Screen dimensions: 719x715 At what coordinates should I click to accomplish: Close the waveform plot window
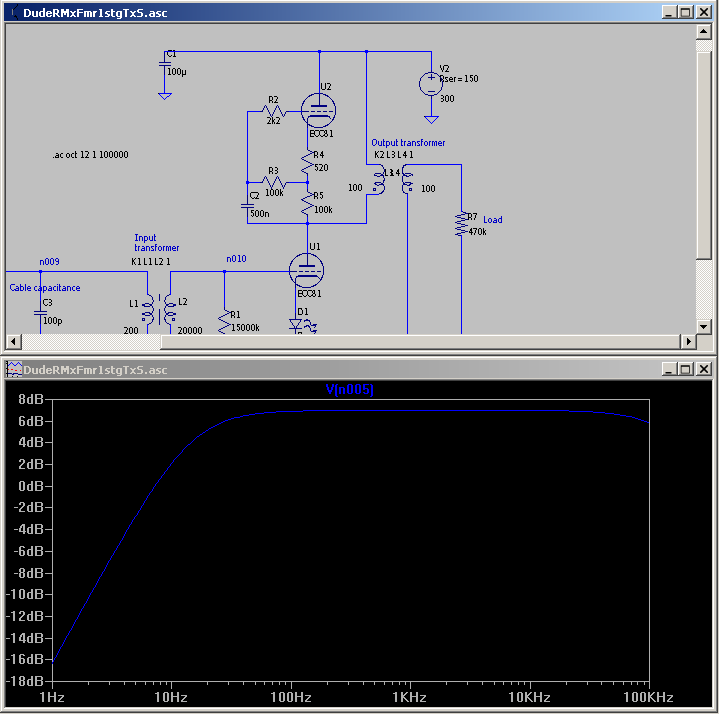point(704,369)
